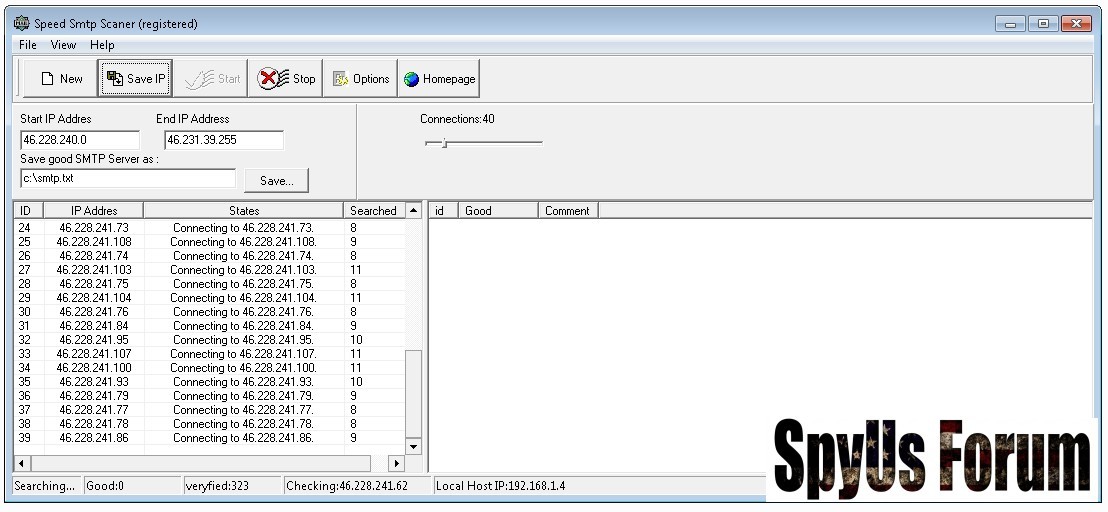
Task: Adjust the Connections slider handle
Action: click(443, 143)
